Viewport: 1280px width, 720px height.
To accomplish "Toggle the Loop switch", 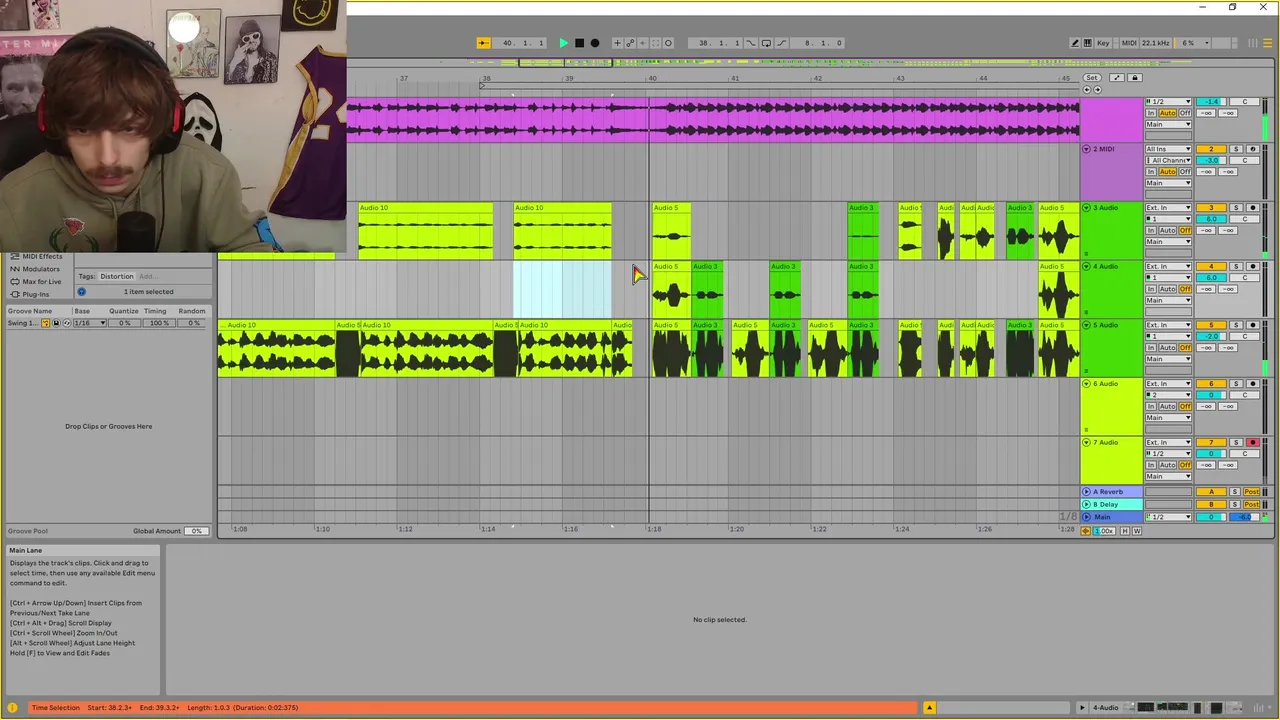I will click(767, 43).
